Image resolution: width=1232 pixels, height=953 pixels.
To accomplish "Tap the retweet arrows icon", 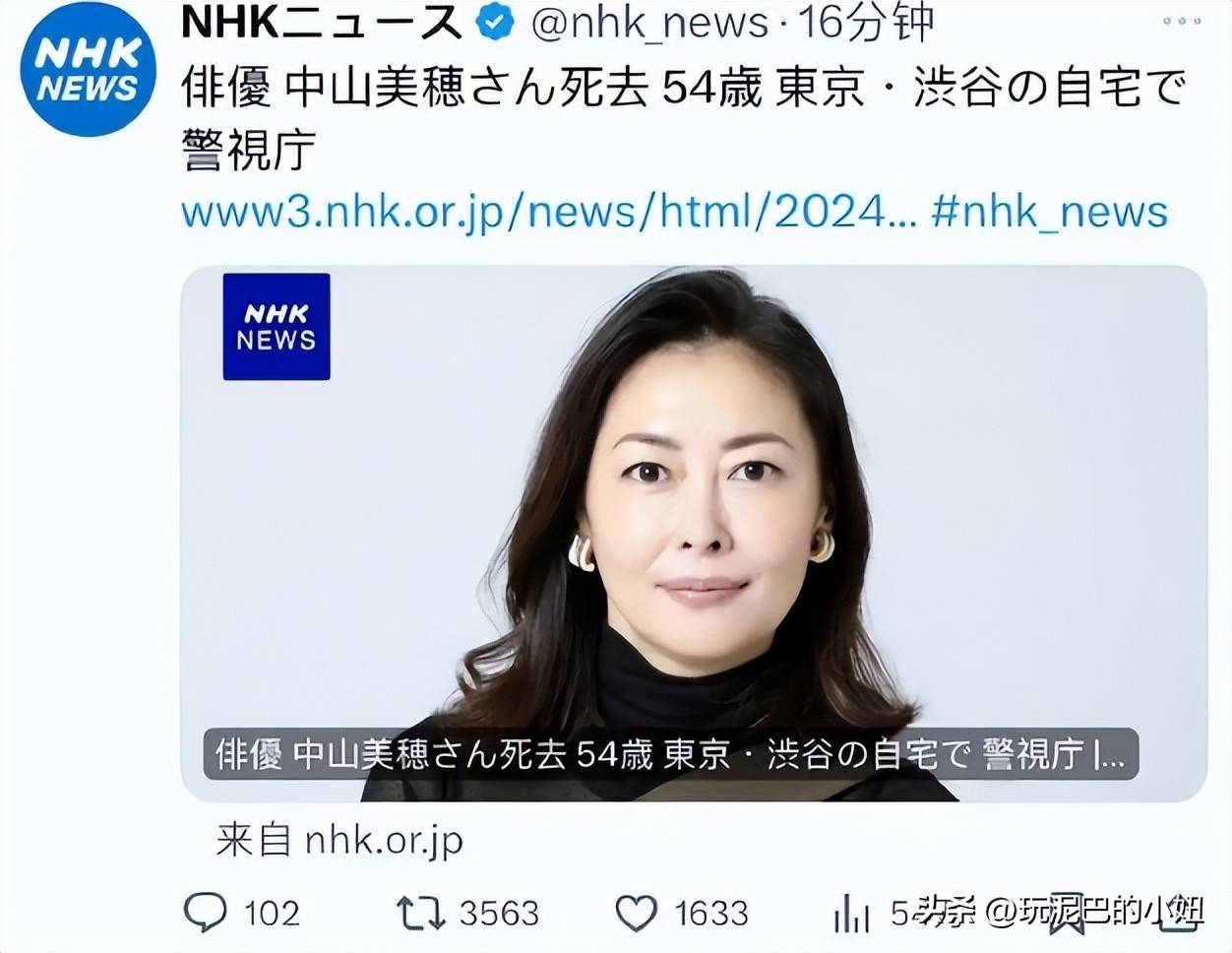I will click(x=420, y=913).
